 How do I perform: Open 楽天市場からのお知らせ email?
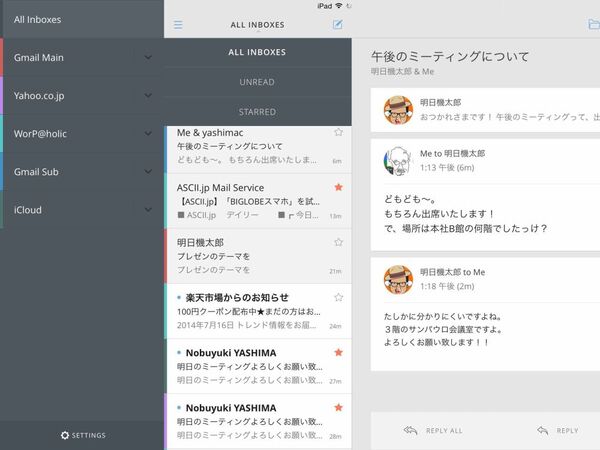(x=258, y=311)
